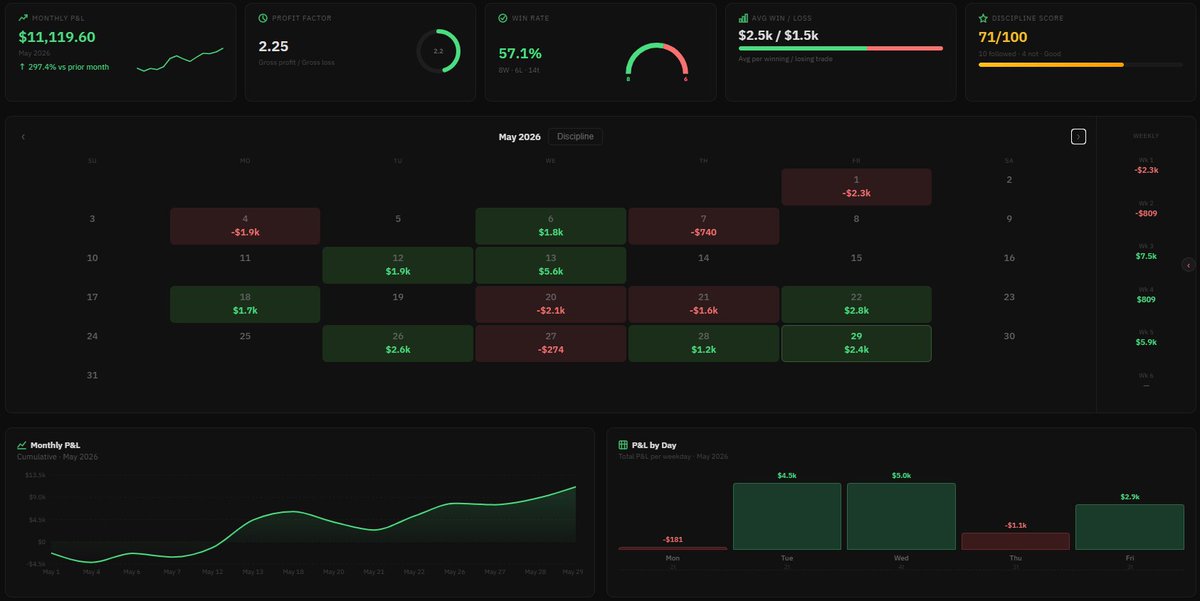This screenshot has width=1200, height=601.
Task: Open May 4 day with -$1.9k
Action: click(x=245, y=226)
